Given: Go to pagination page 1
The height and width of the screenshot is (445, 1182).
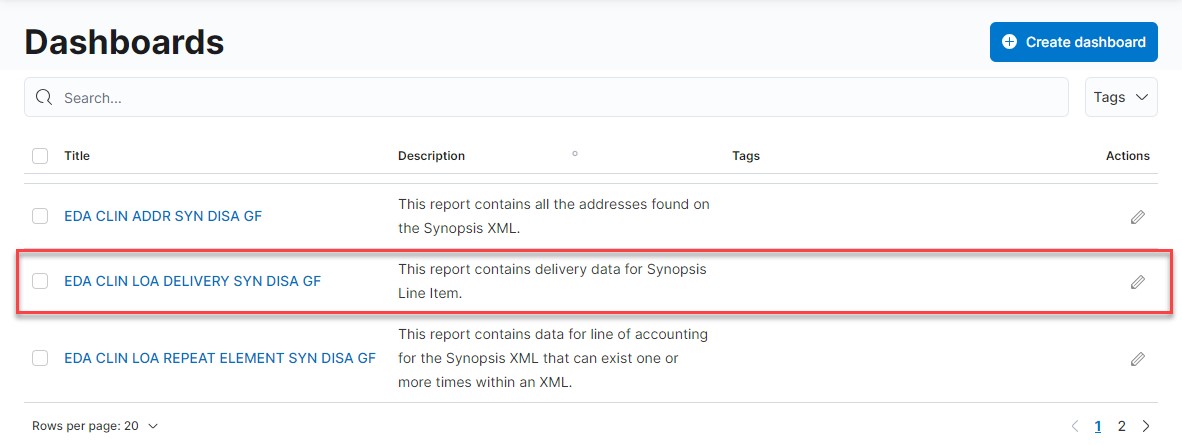Looking at the screenshot, I should click(x=1098, y=426).
